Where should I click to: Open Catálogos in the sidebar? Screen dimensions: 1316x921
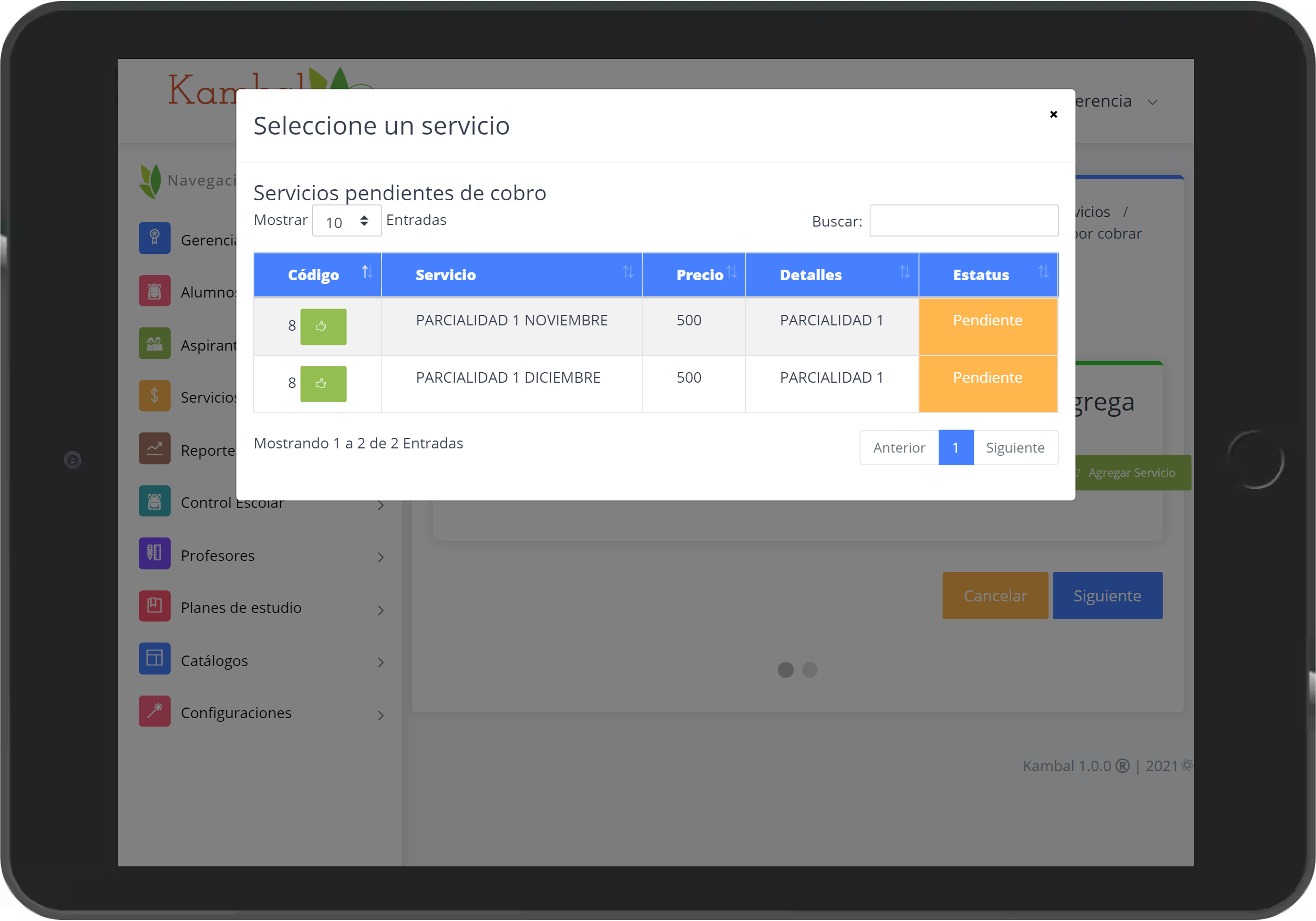214,661
